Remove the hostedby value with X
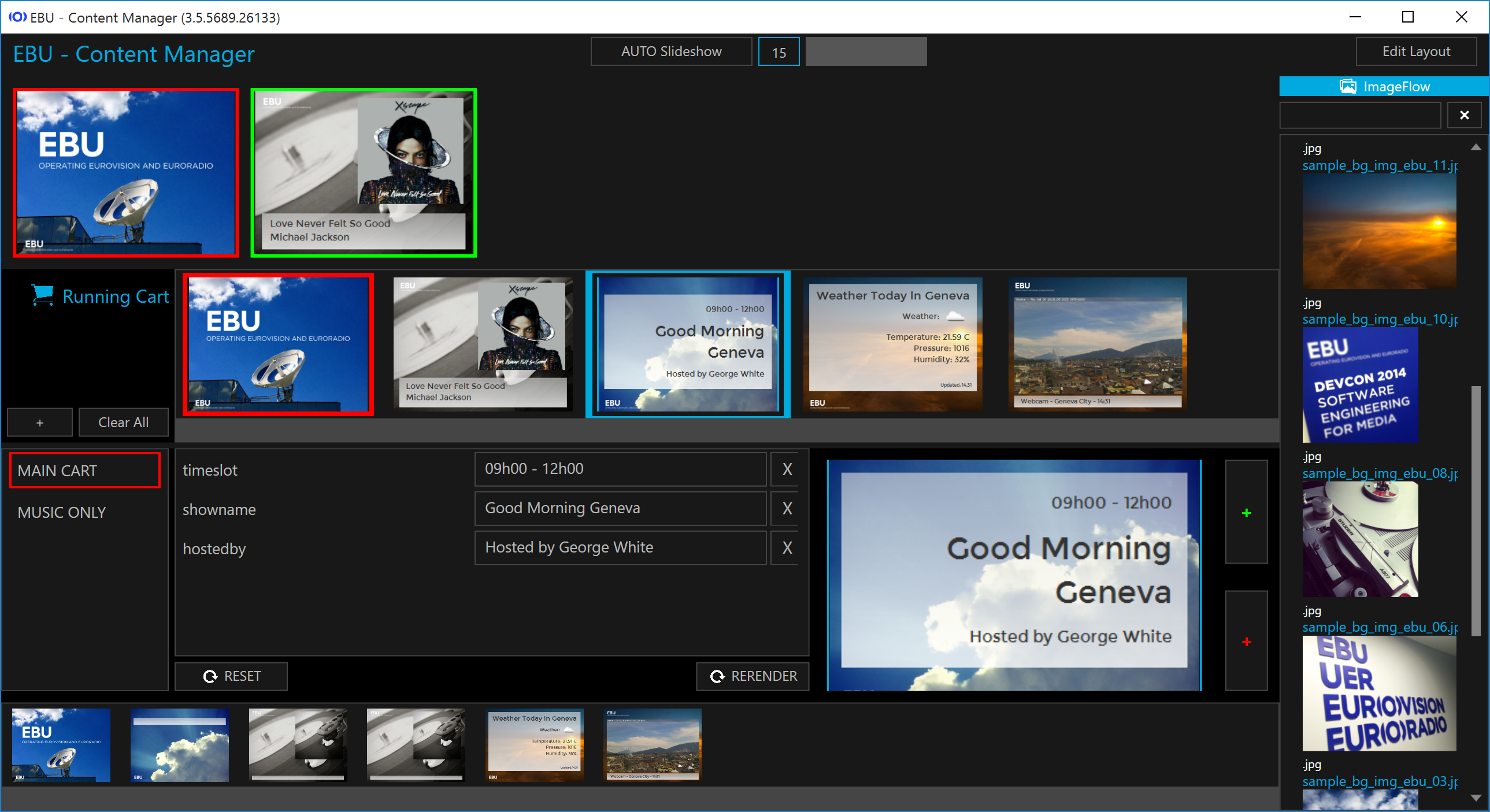 pos(787,548)
